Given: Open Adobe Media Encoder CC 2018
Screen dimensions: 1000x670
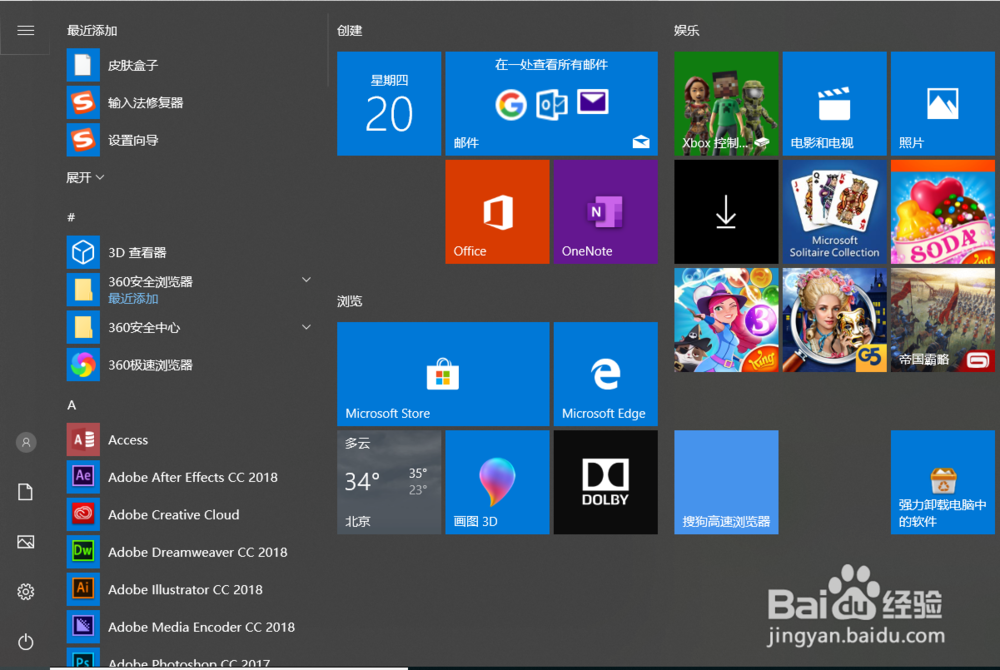Looking at the screenshot, I should pos(191,627).
